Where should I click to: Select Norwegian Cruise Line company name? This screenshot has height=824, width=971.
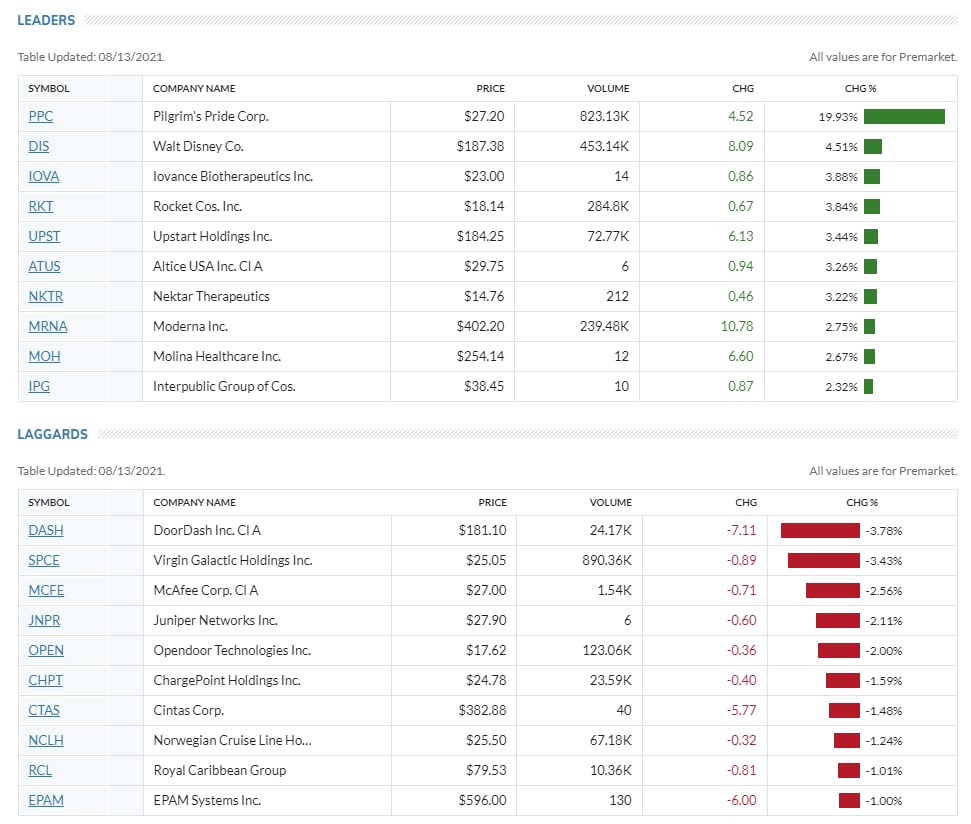(x=233, y=740)
